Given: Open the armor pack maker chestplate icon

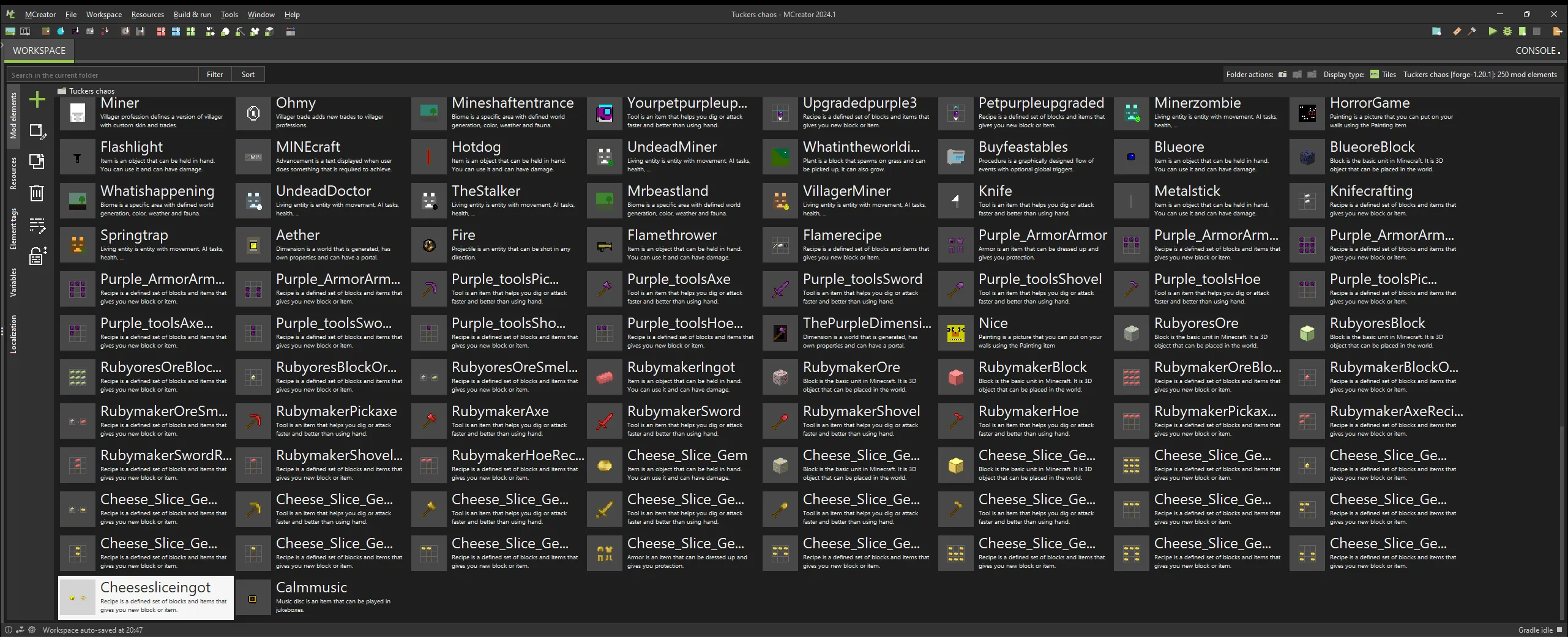Looking at the screenshot, I should tap(255, 32).
